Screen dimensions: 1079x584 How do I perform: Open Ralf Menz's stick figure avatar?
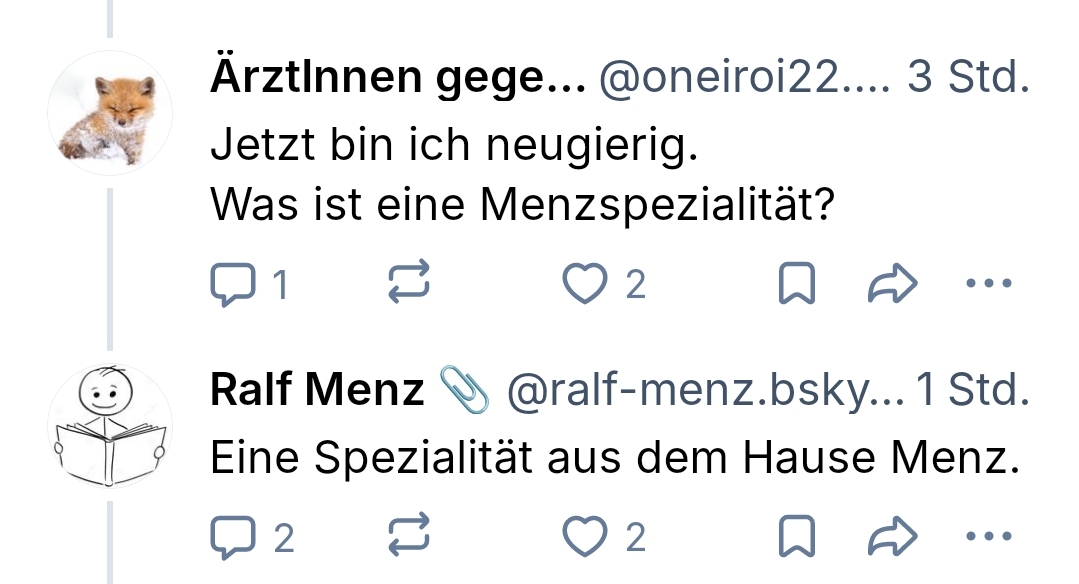point(110,428)
